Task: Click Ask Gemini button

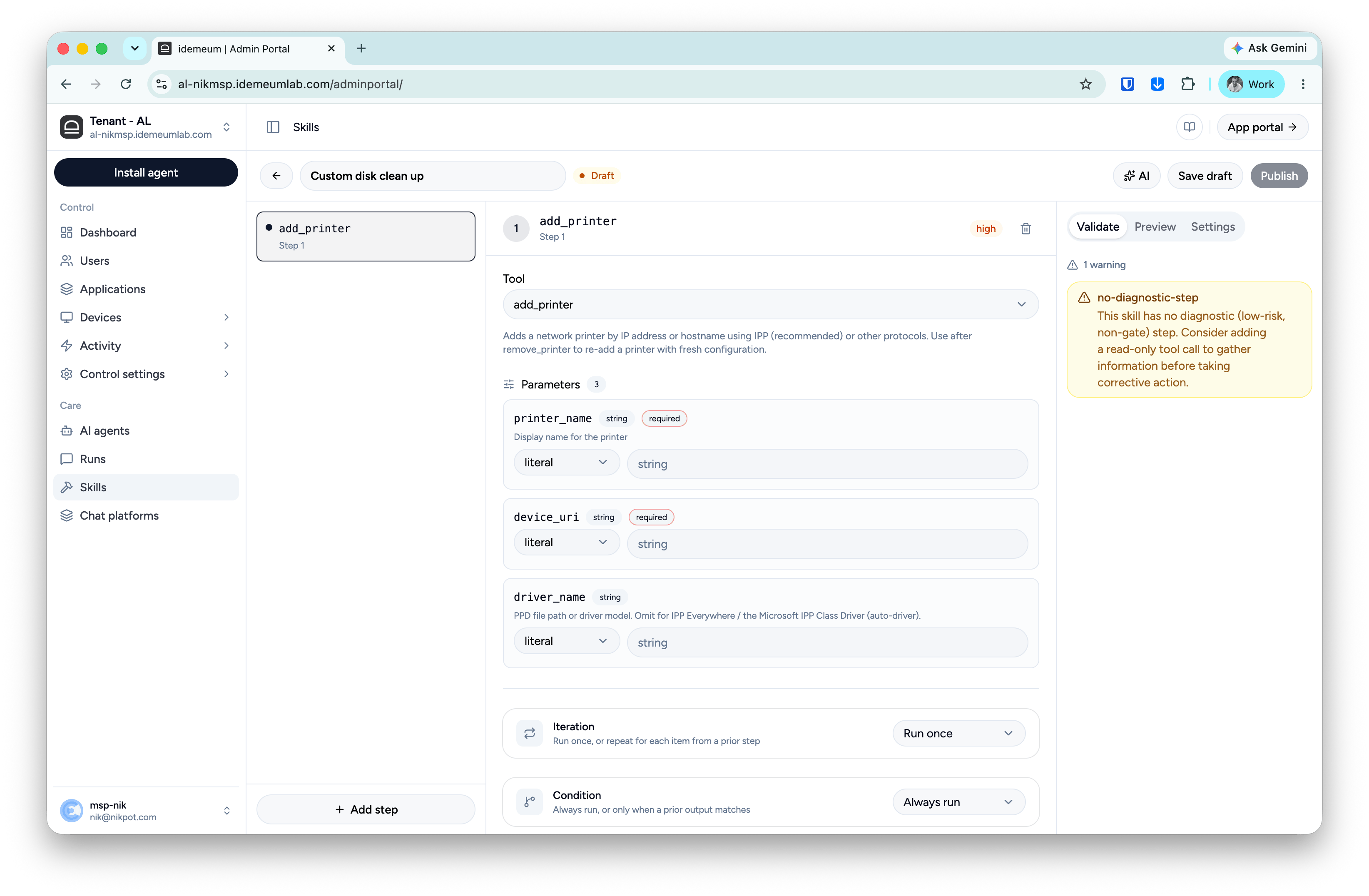Action: [1270, 48]
